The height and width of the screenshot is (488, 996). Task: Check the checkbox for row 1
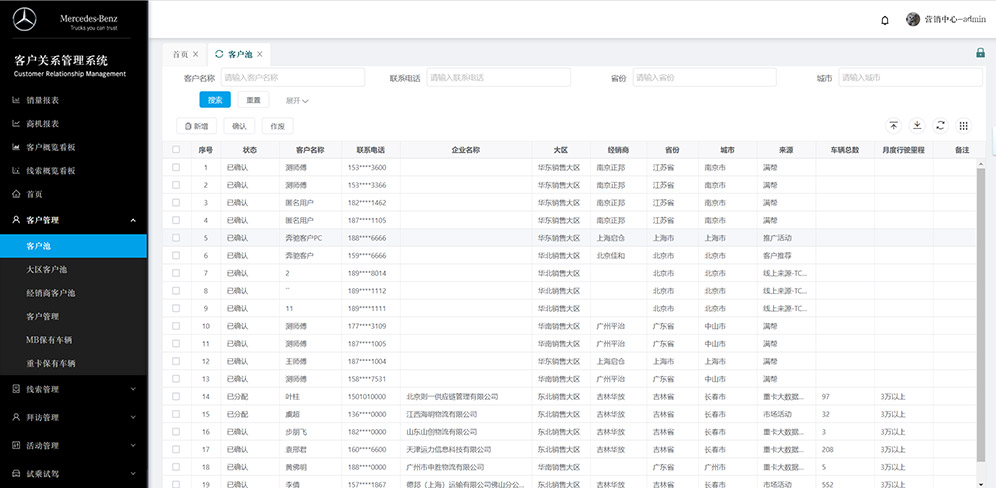pos(176,167)
